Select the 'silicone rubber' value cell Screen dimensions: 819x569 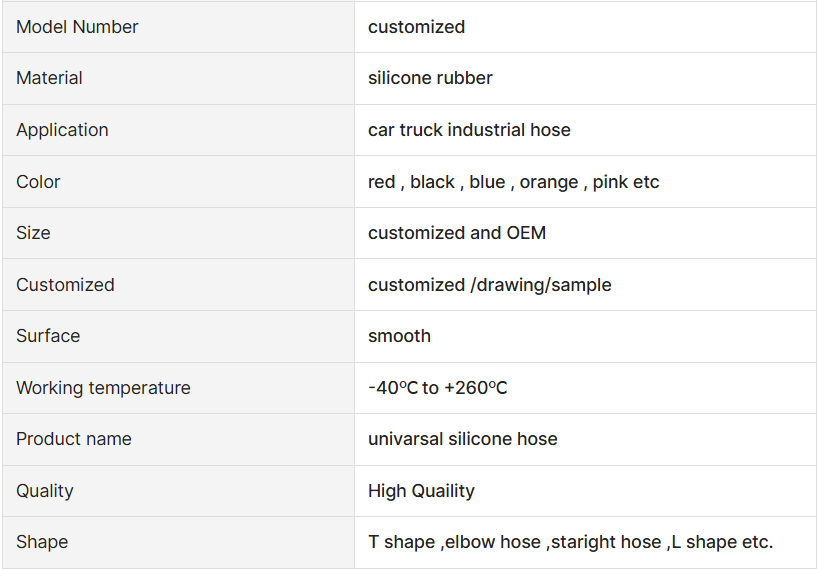[585, 78]
